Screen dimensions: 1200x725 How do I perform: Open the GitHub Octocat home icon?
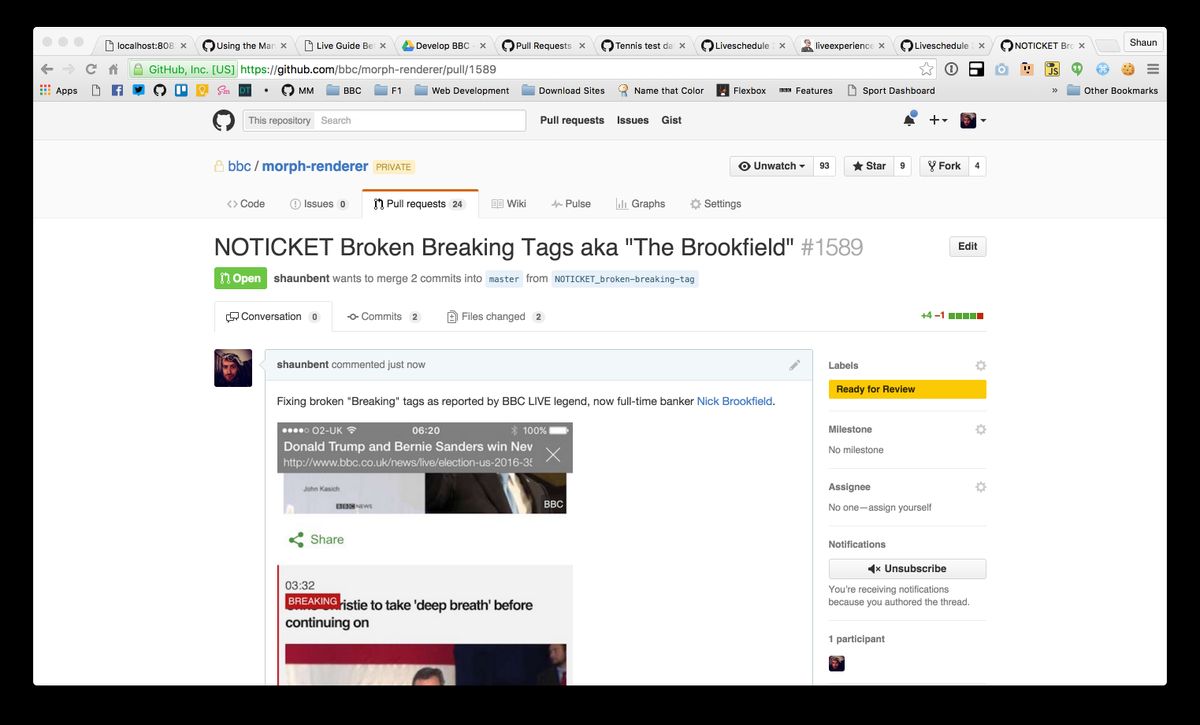[223, 120]
